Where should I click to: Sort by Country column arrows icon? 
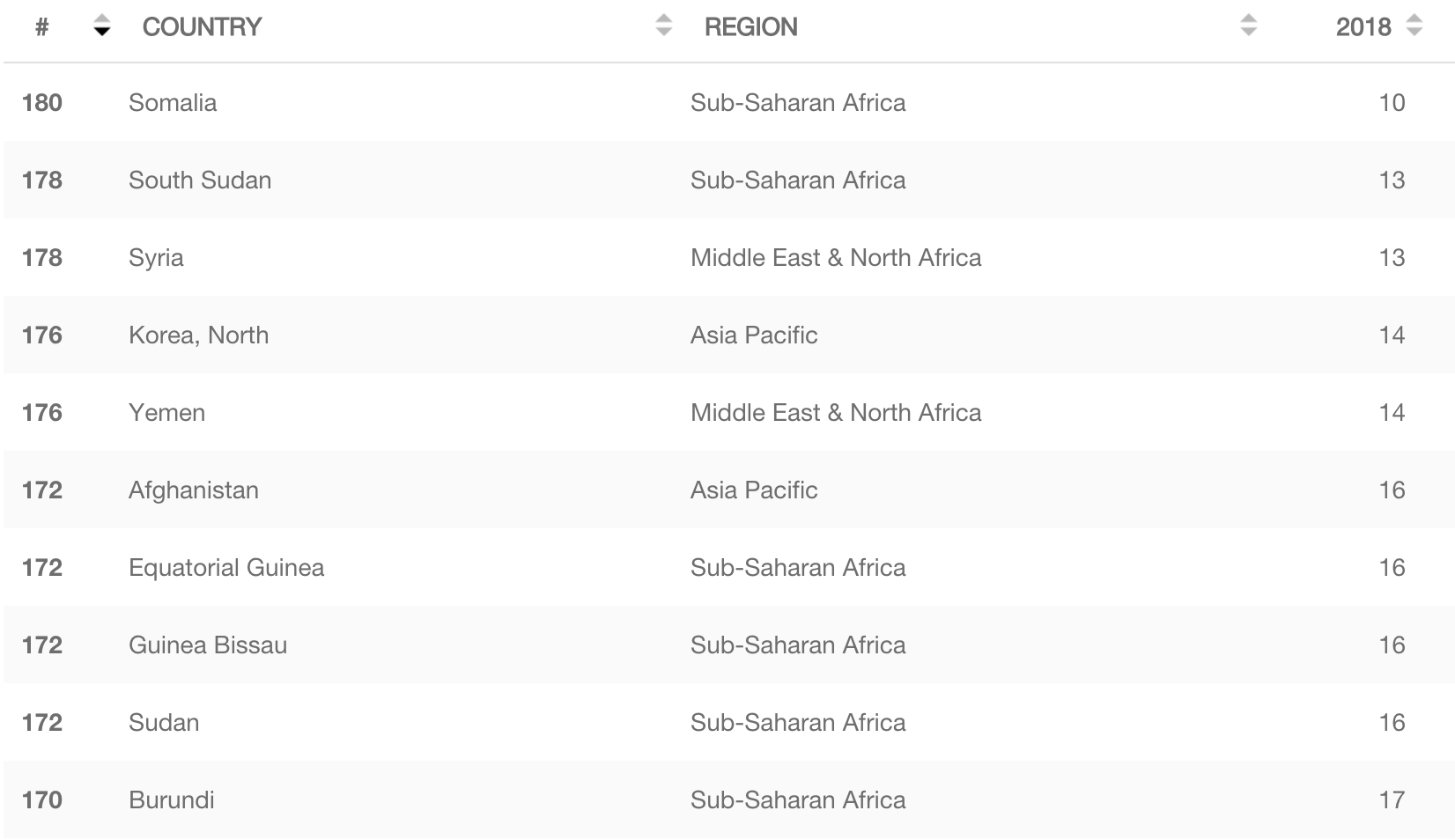click(x=664, y=26)
